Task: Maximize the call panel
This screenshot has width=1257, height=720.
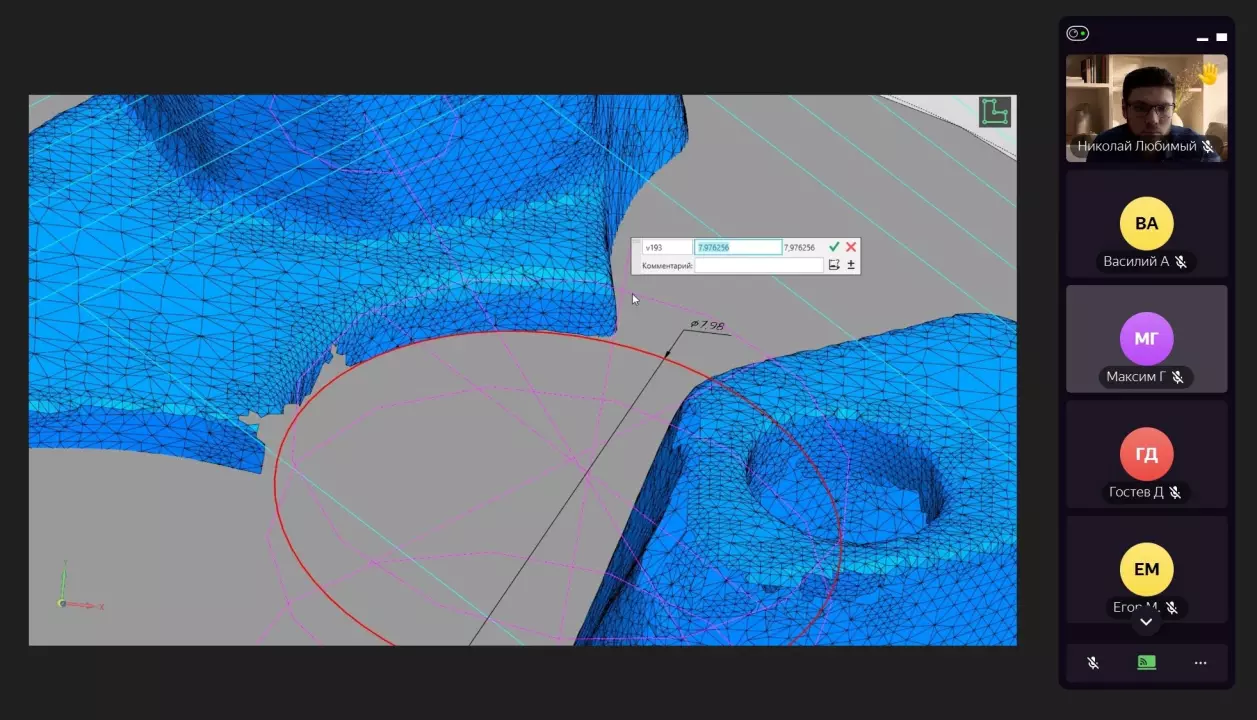Action: pos(1221,37)
